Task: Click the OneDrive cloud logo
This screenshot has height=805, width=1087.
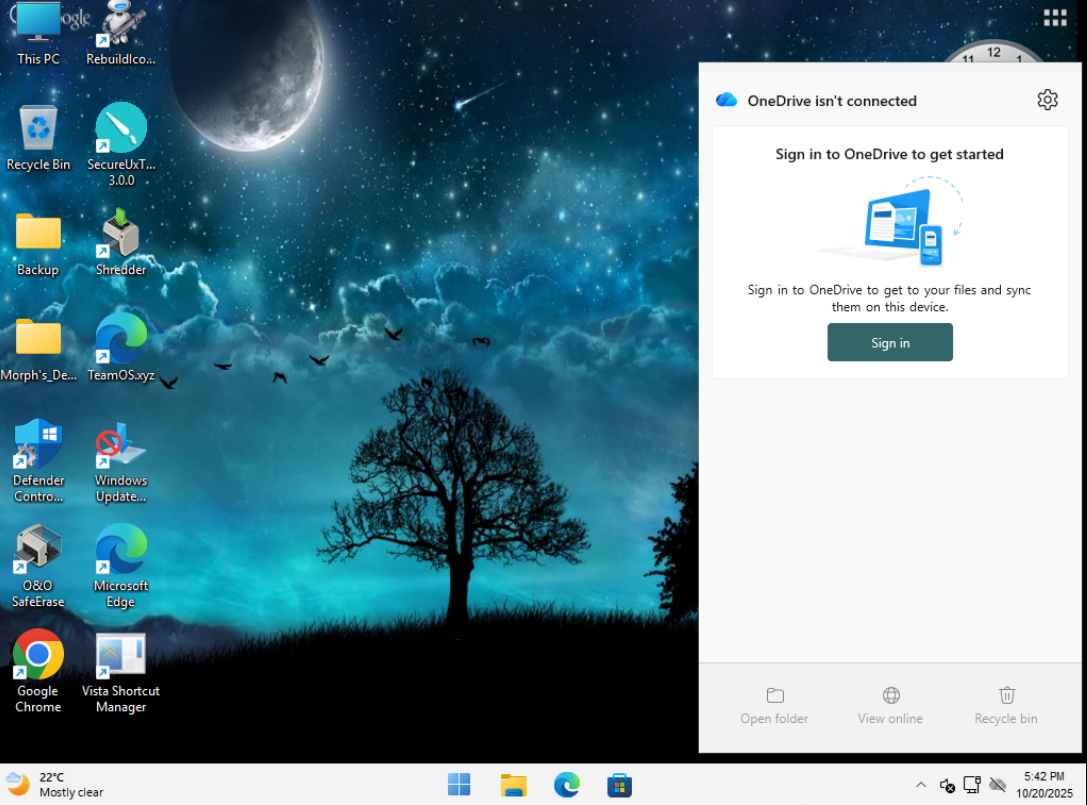Action: point(727,100)
